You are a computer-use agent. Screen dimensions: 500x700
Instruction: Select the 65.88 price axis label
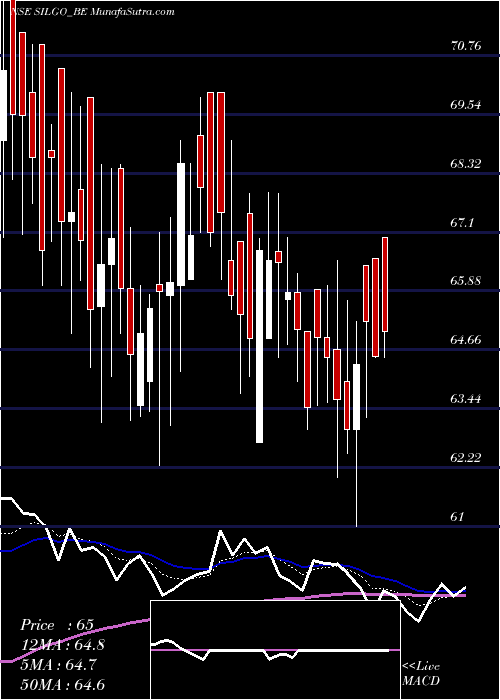click(466, 281)
